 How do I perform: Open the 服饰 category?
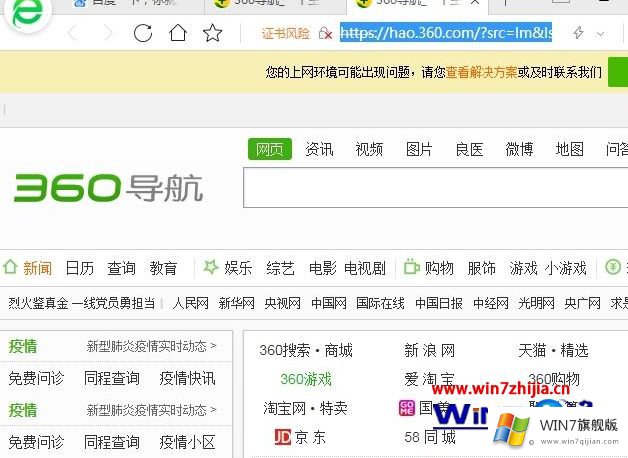pos(481,268)
